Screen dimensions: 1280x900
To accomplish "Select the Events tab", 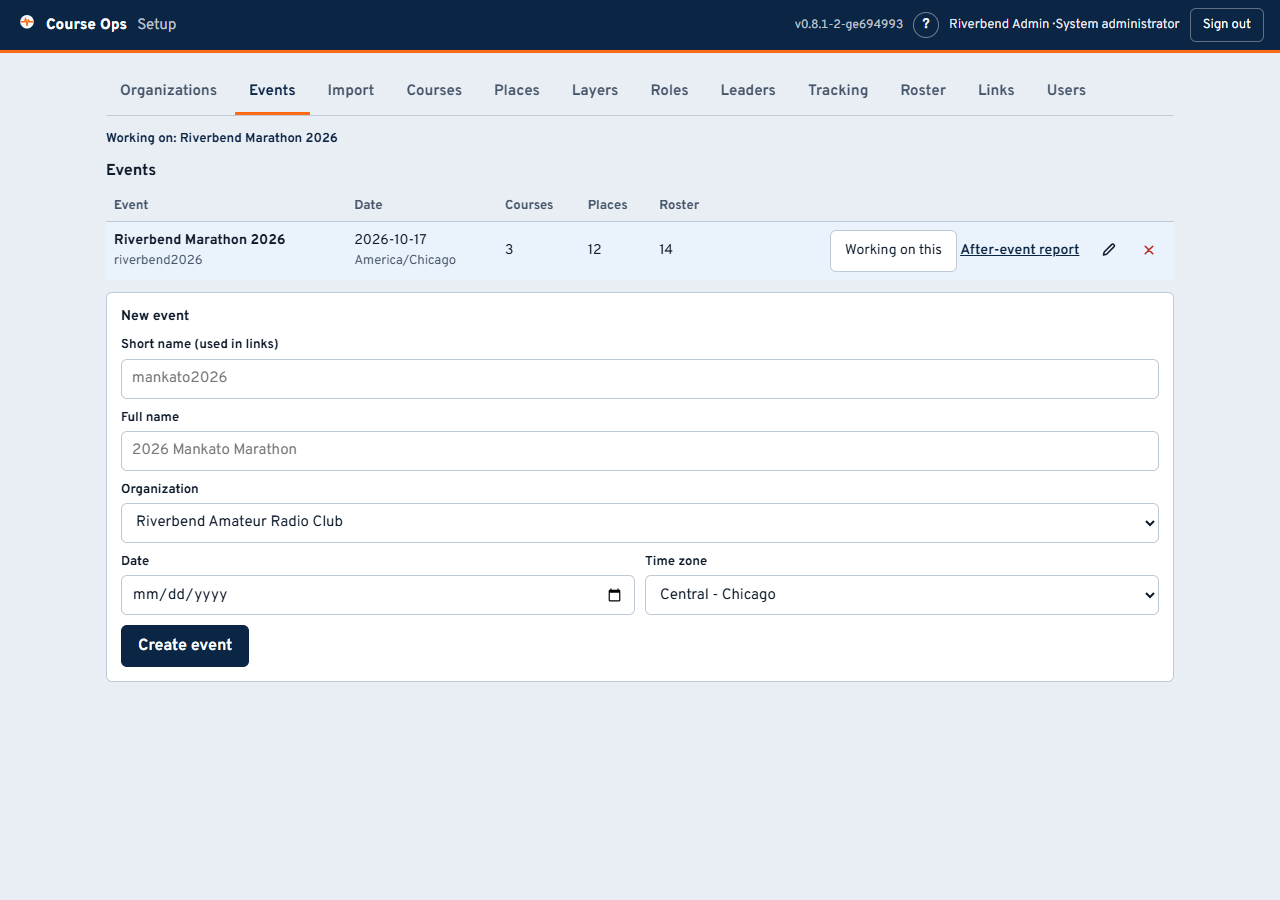I will tap(272, 90).
